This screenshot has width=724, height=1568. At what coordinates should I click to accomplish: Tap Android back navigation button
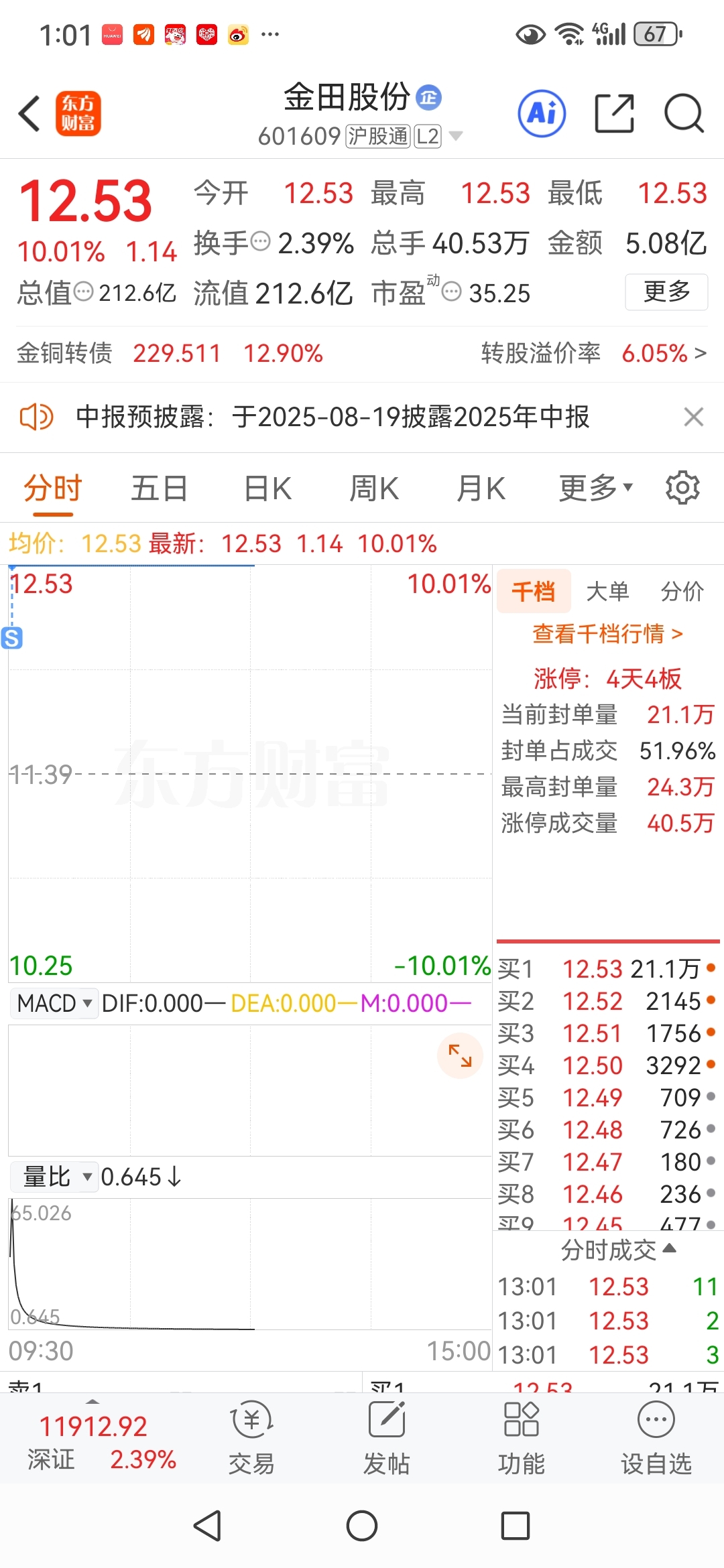[x=207, y=1526]
